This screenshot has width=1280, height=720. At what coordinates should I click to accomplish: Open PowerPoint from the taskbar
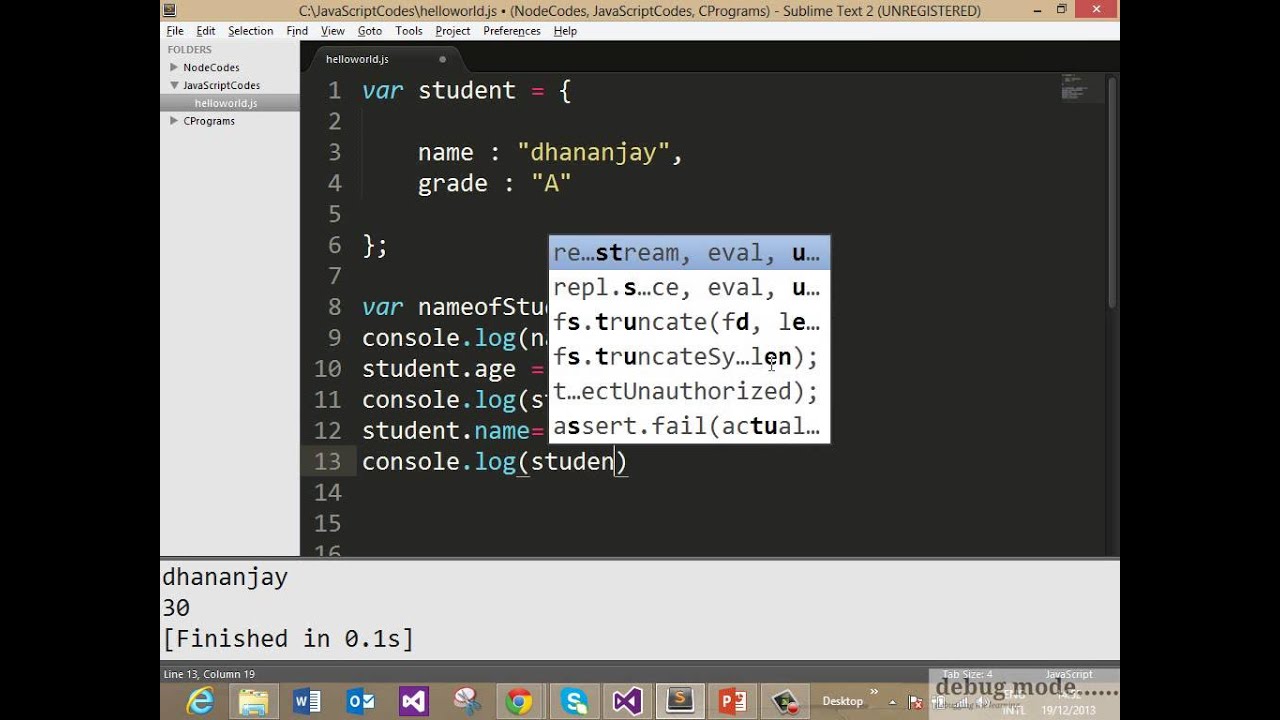pos(733,701)
